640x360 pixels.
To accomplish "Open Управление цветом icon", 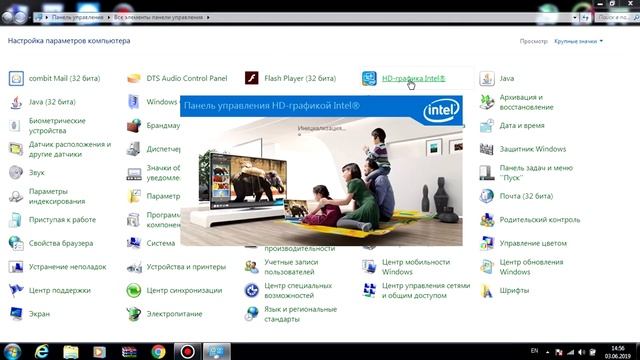I will [x=487, y=243].
